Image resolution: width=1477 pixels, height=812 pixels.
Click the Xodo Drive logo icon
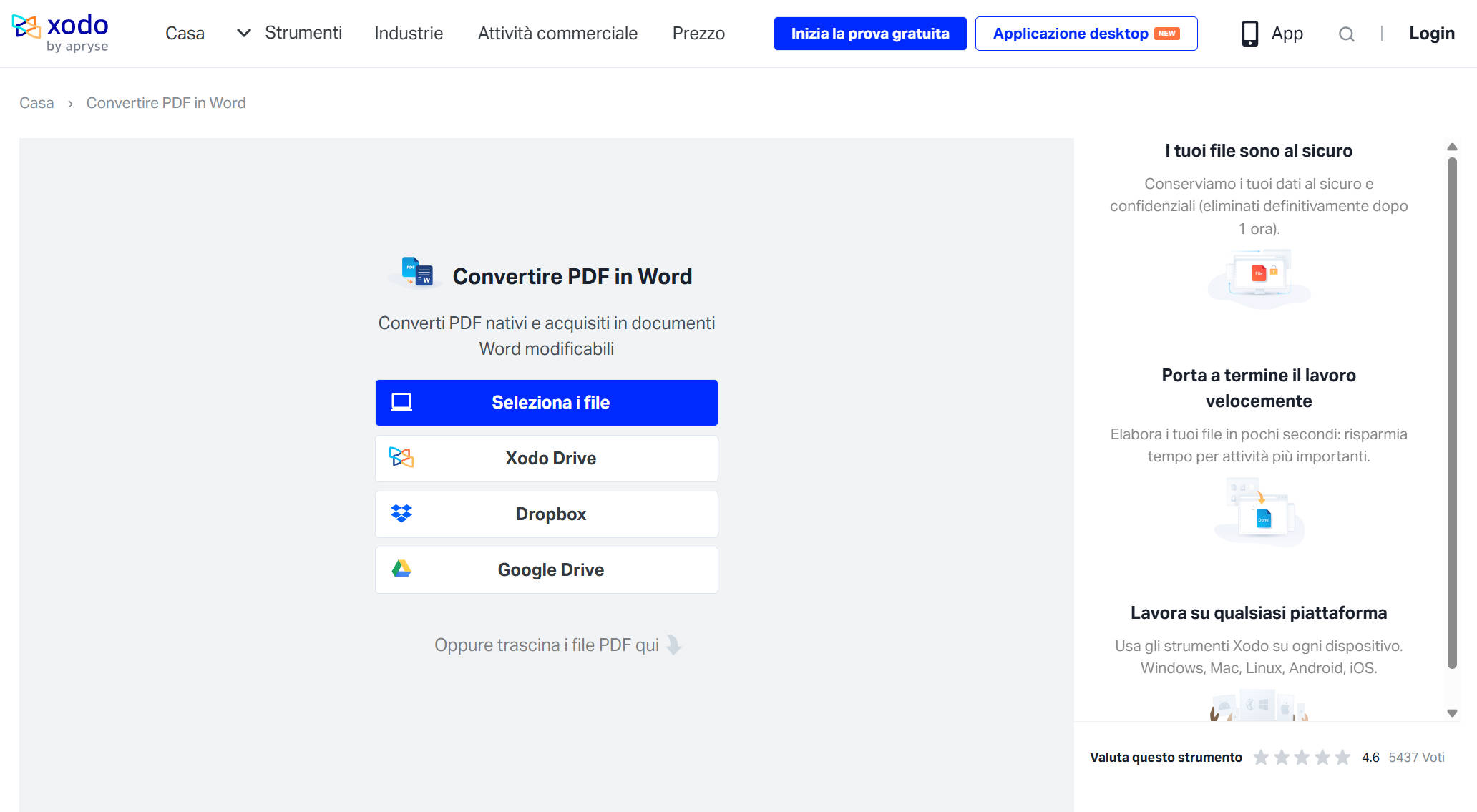(x=401, y=458)
